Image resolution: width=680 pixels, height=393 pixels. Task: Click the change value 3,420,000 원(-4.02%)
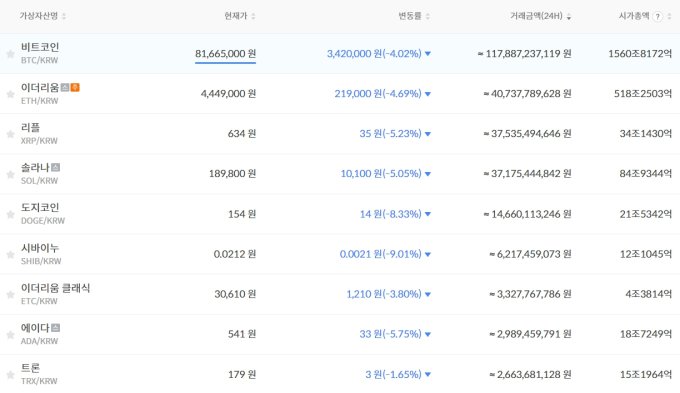(x=374, y=53)
